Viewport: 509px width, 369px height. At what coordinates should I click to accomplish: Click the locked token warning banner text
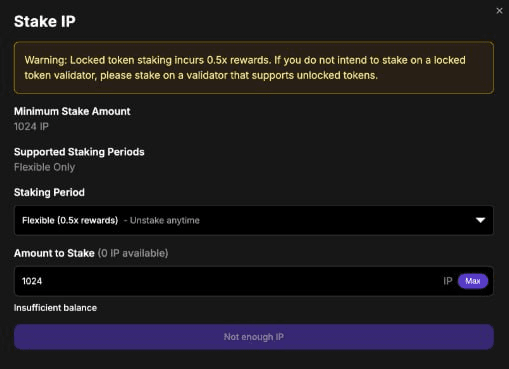(x=245, y=68)
